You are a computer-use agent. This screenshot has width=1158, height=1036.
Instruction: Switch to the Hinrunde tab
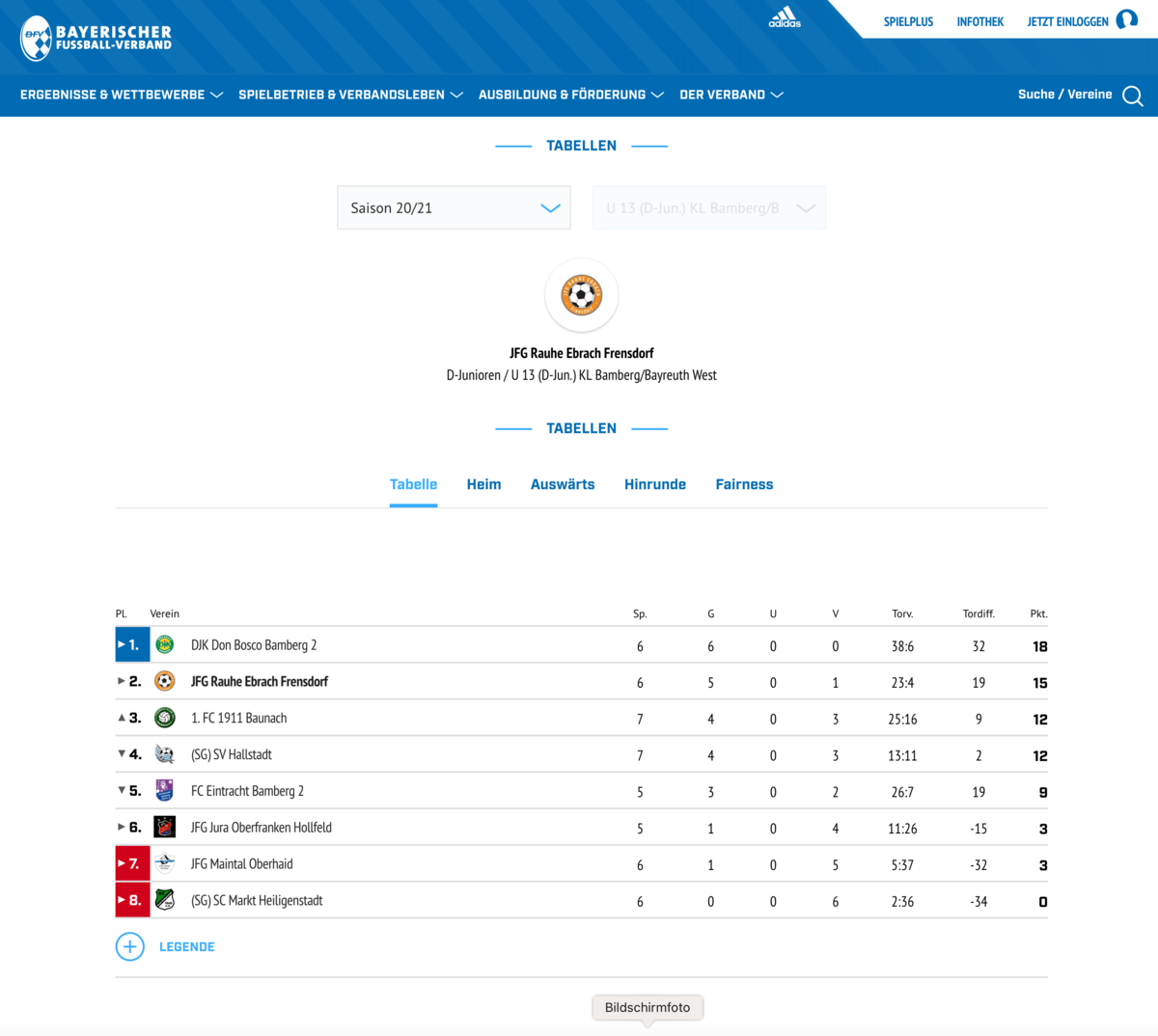[x=655, y=484]
